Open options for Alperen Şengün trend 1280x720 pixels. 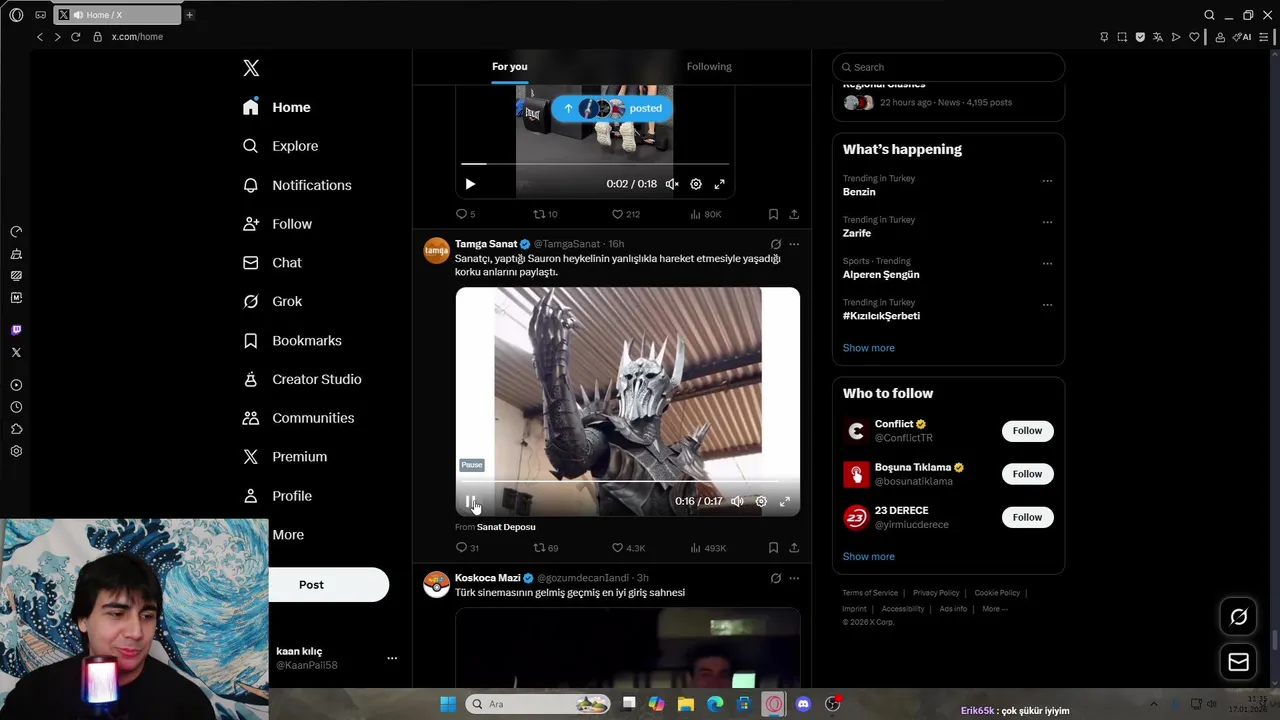pos(1047,264)
